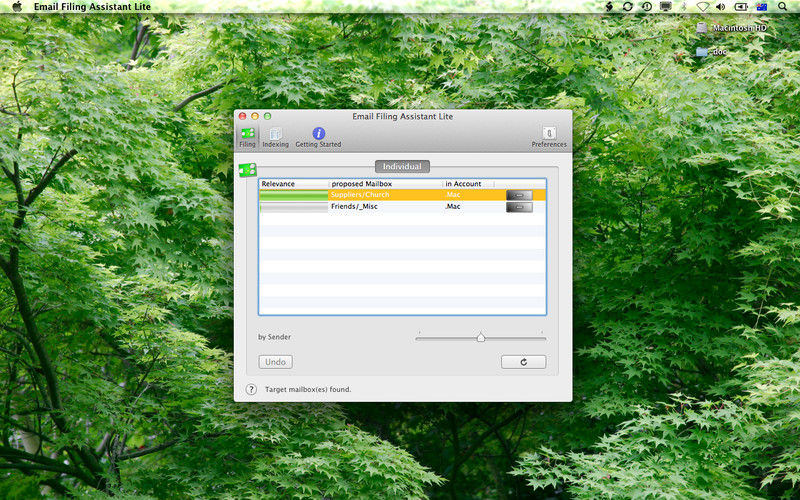Click file button on Suppliers/Church row

pyautogui.click(x=519, y=195)
